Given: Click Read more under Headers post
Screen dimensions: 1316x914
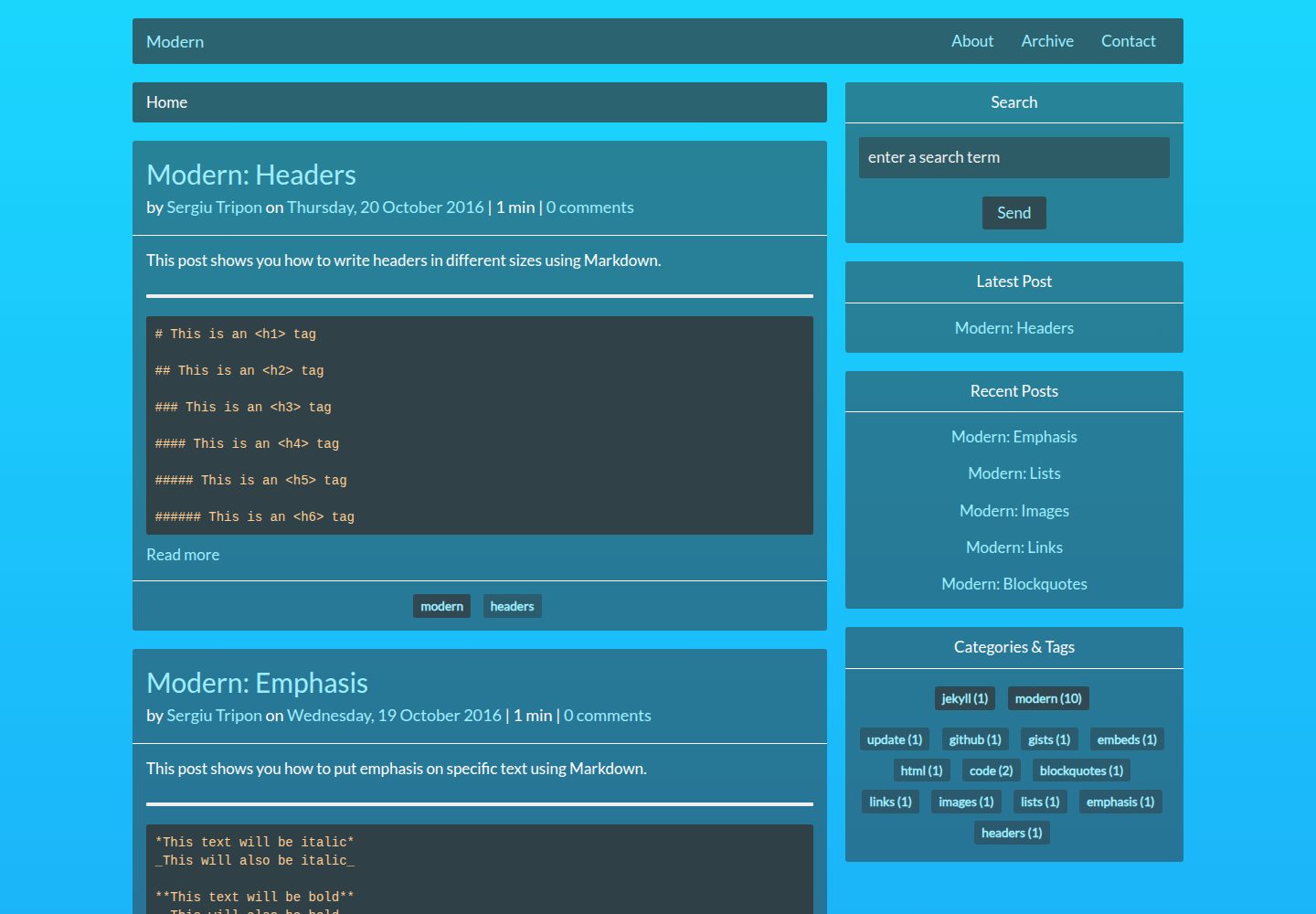Looking at the screenshot, I should pos(183,555).
